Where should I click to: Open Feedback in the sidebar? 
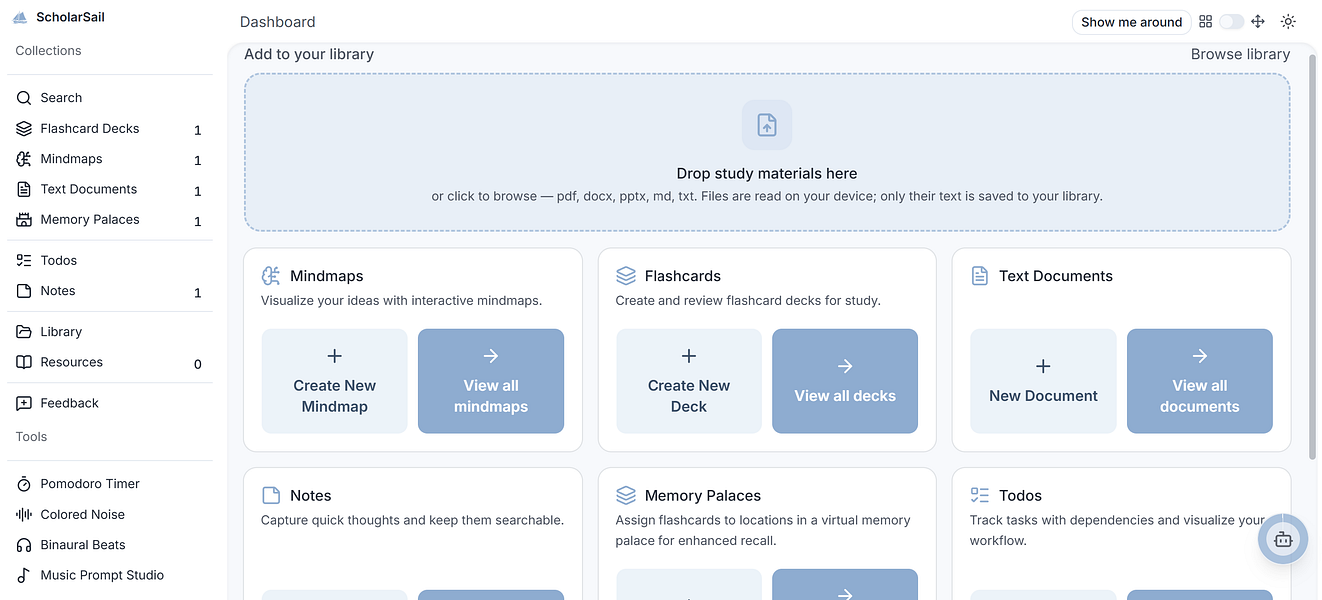[110, 403]
